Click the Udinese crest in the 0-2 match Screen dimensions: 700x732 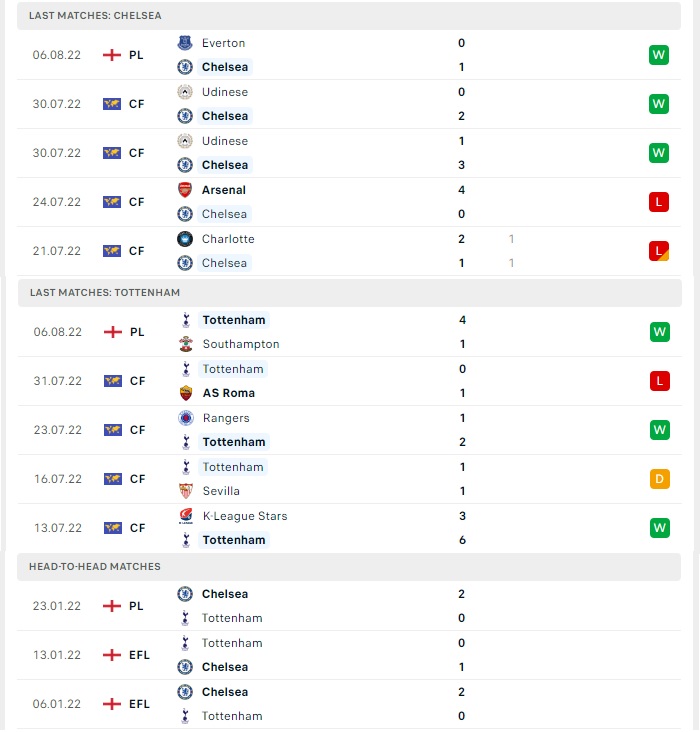coord(185,92)
